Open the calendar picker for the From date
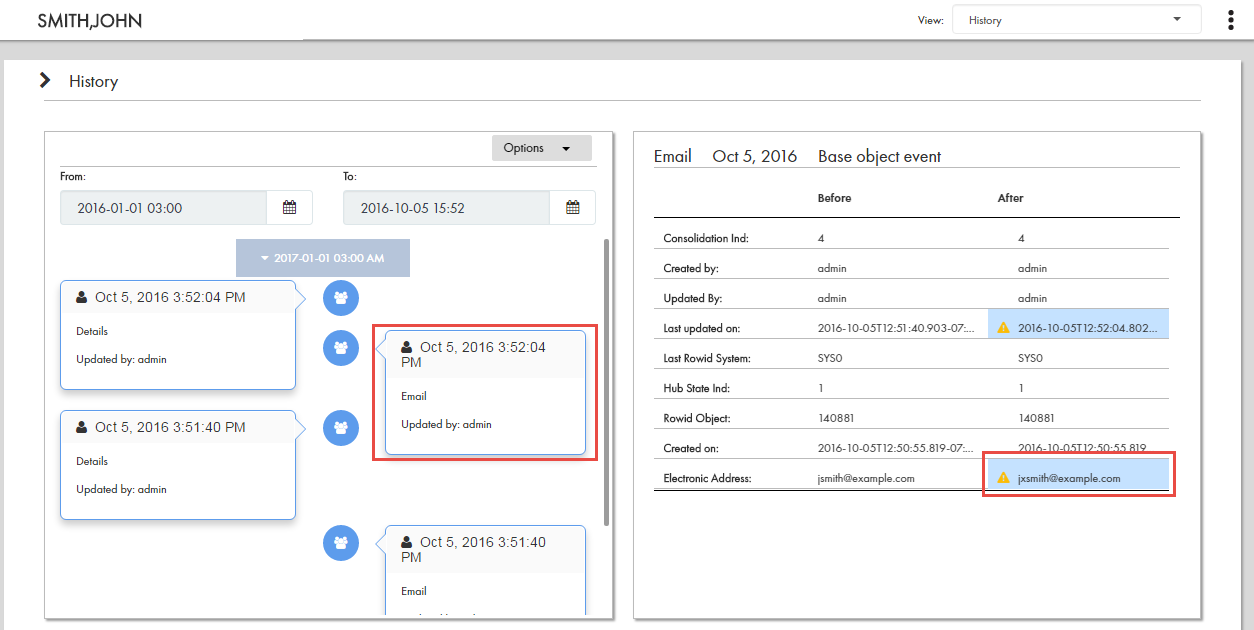The width and height of the screenshot is (1254, 630). point(290,207)
